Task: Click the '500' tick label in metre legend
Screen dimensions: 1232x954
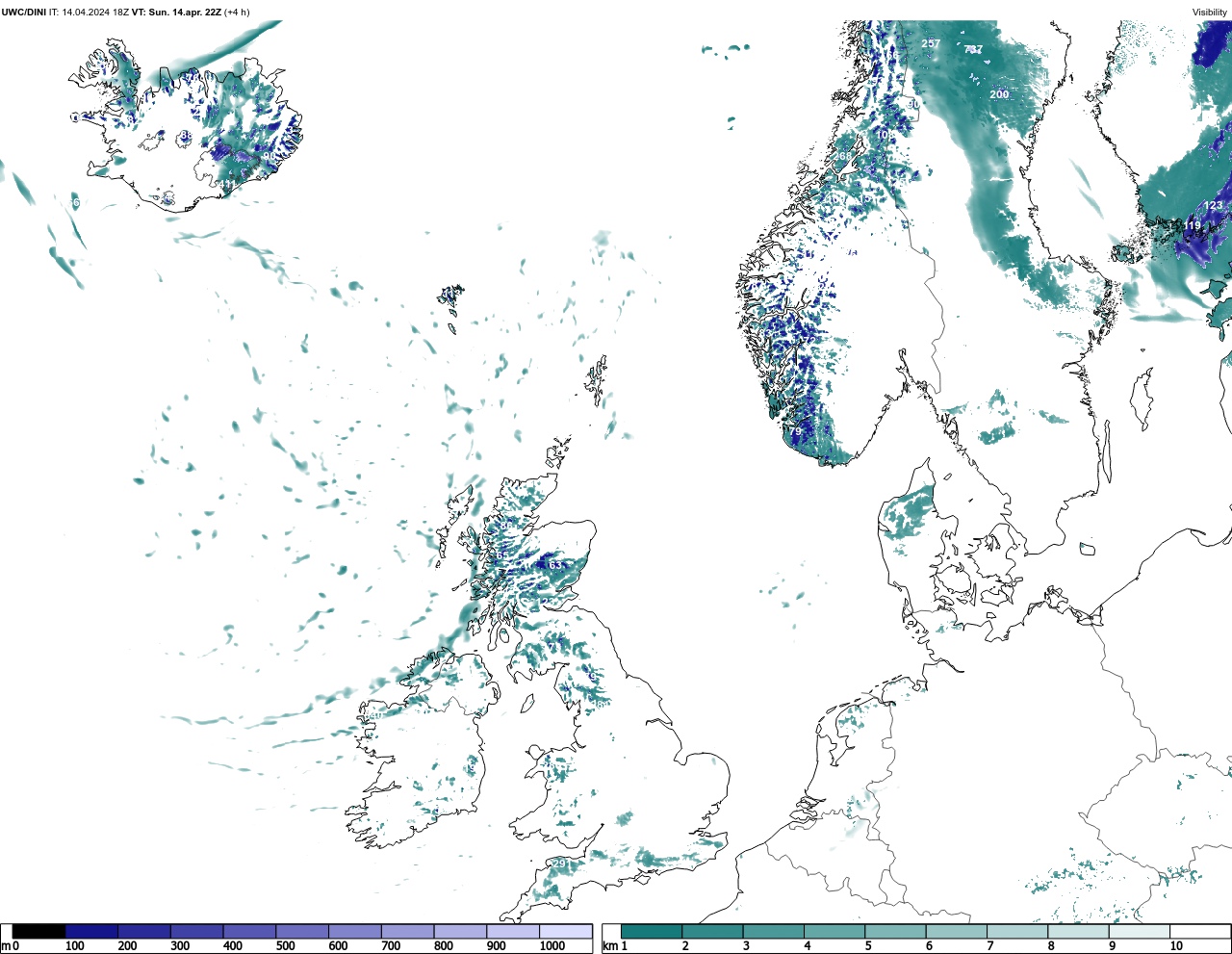Action: (286, 946)
